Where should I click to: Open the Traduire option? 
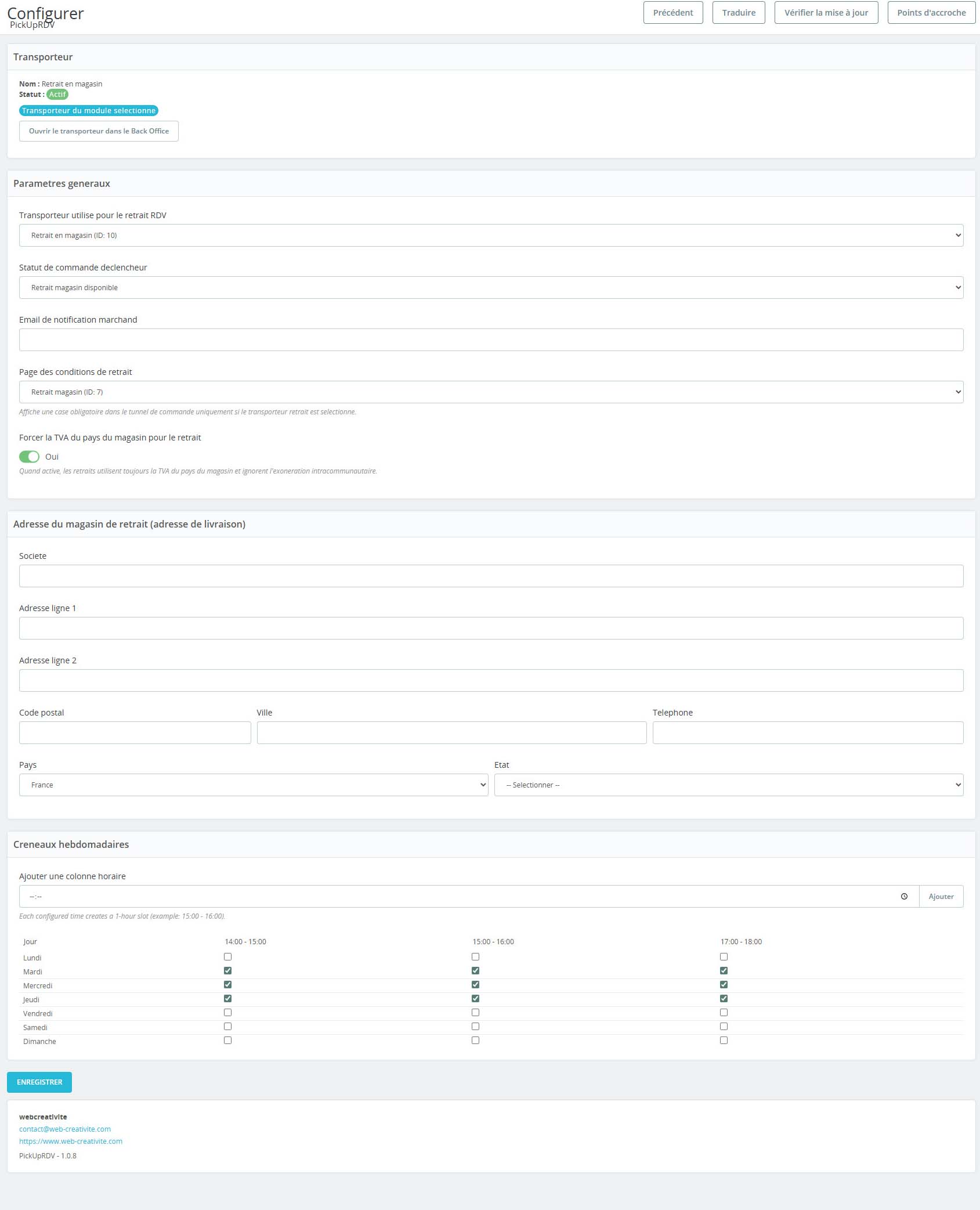[739, 13]
